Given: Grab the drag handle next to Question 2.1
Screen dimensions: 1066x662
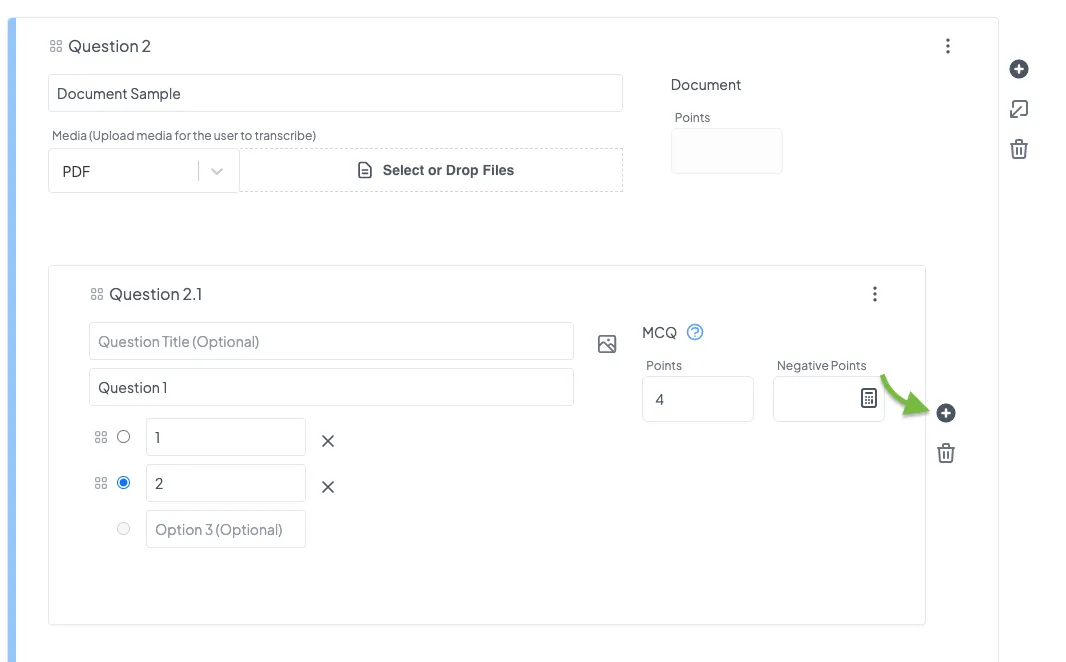Looking at the screenshot, I should (97, 294).
